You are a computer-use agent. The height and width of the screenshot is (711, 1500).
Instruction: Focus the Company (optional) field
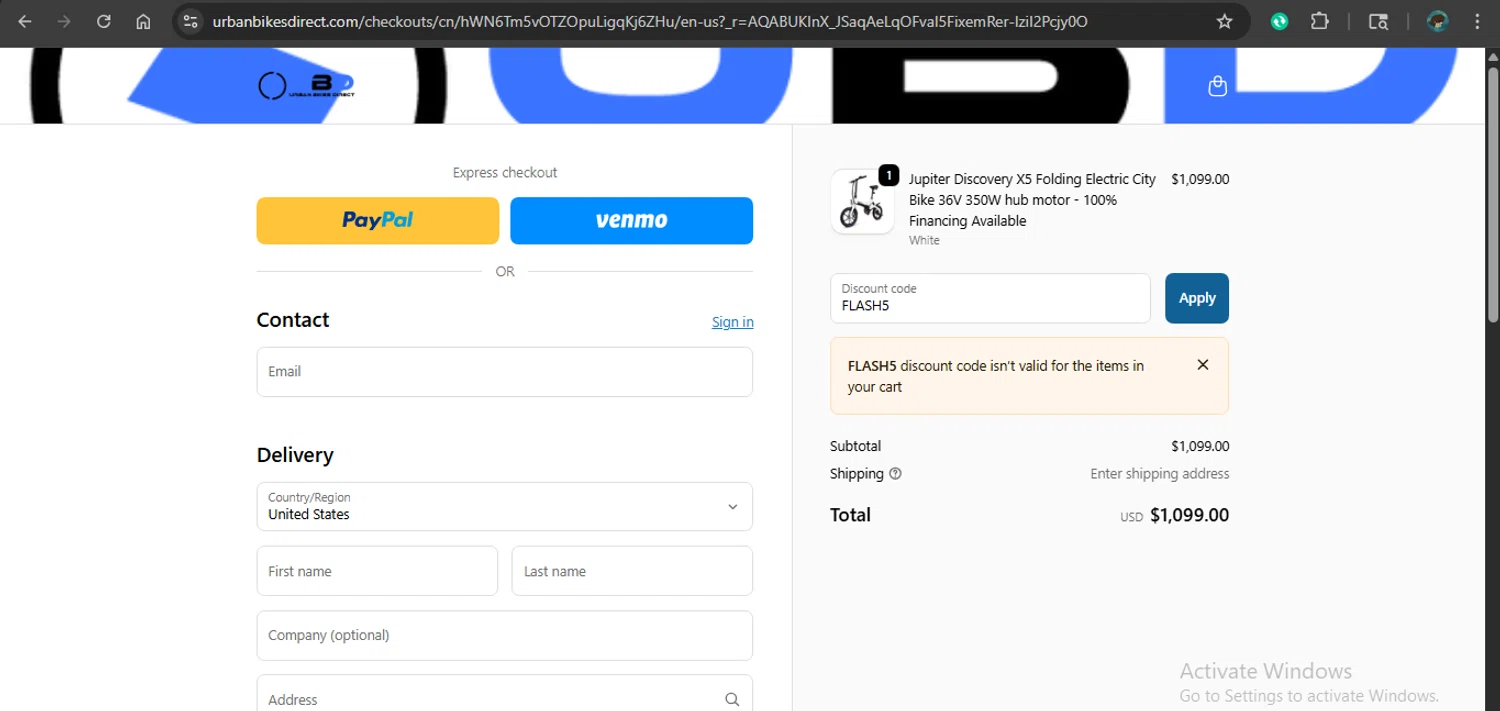pos(505,636)
